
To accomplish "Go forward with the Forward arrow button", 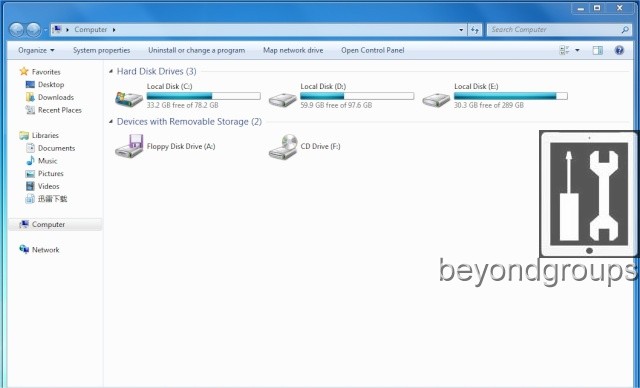I will point(33,29).
